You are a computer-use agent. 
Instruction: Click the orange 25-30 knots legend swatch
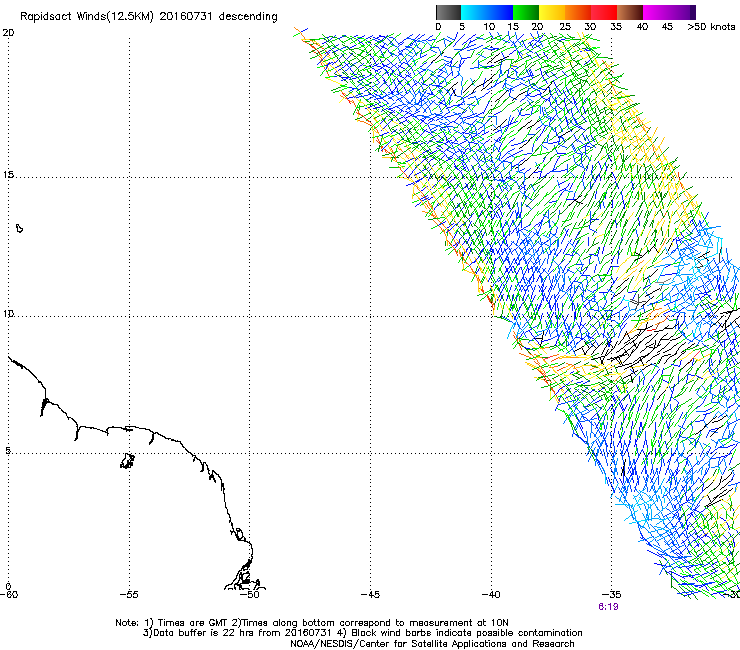(x=578, y=12)
